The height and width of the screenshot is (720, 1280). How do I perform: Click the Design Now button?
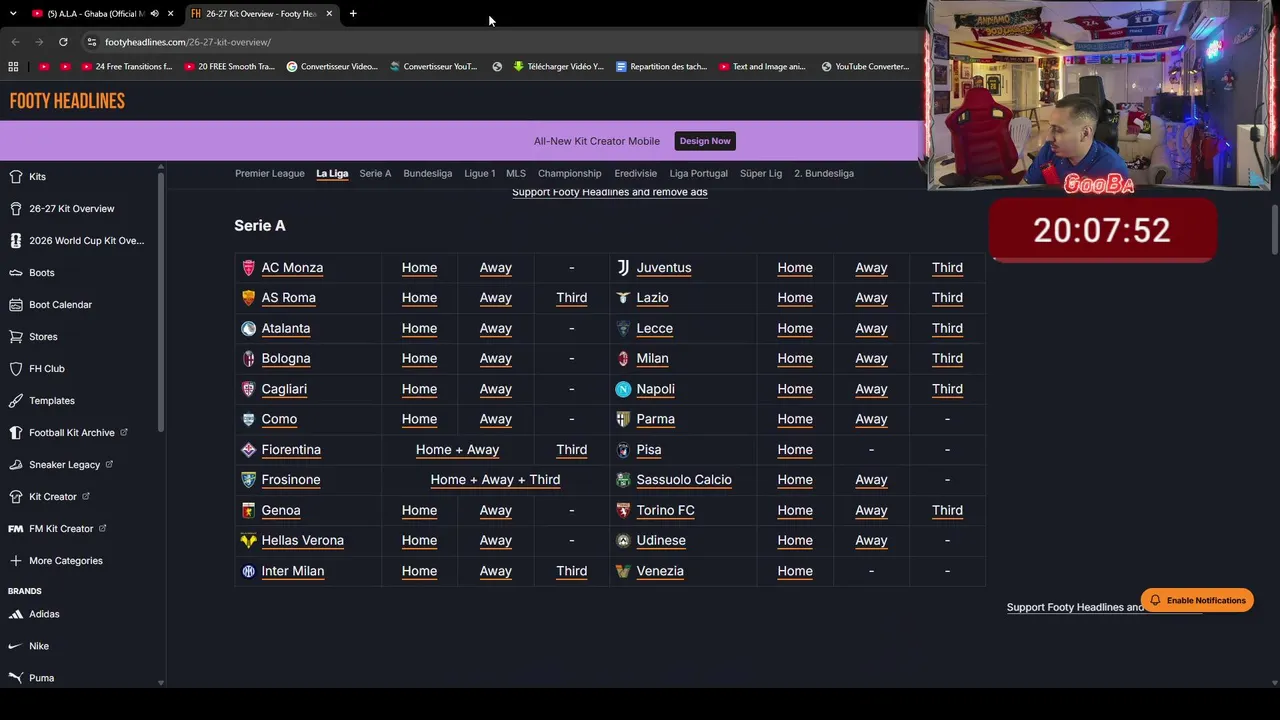[705, 141]
